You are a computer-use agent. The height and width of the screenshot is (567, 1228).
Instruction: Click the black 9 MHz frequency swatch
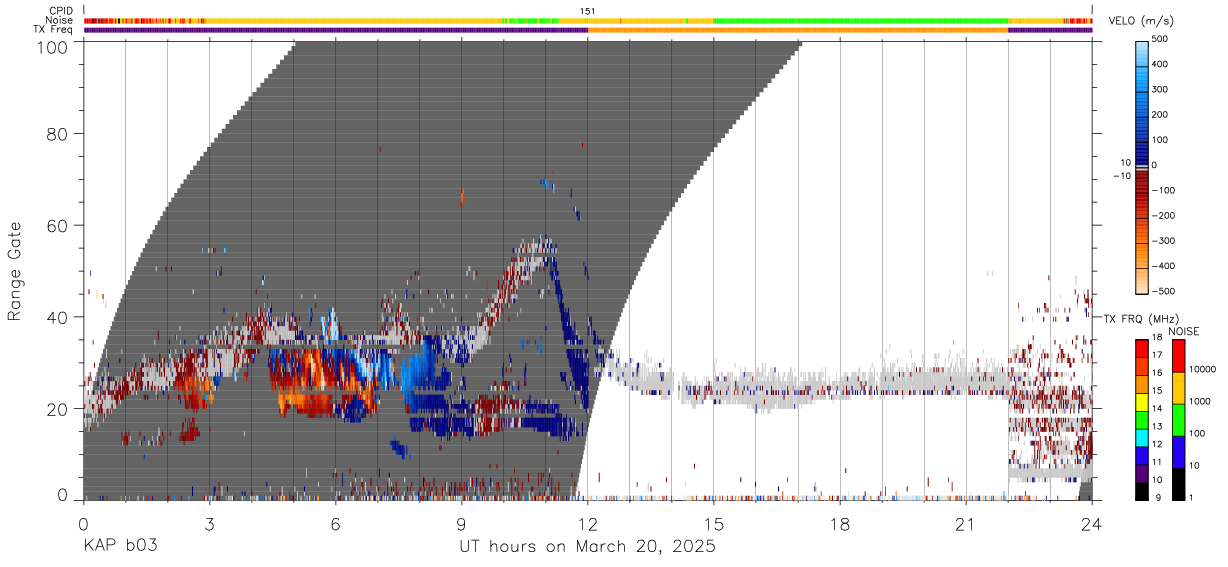(x=1142, y=492)
